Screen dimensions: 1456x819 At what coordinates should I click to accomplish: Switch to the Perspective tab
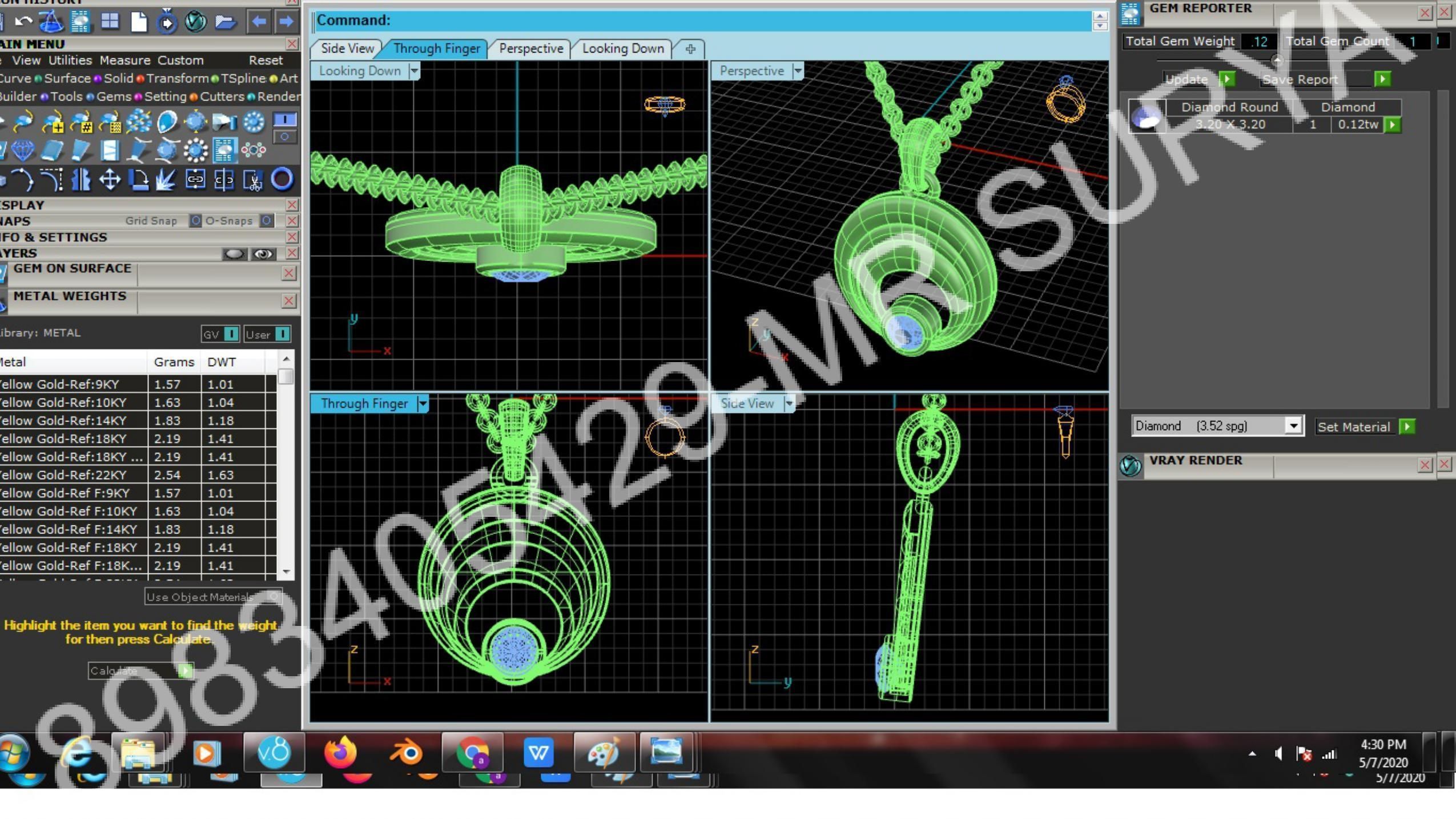tap(531, 49)
